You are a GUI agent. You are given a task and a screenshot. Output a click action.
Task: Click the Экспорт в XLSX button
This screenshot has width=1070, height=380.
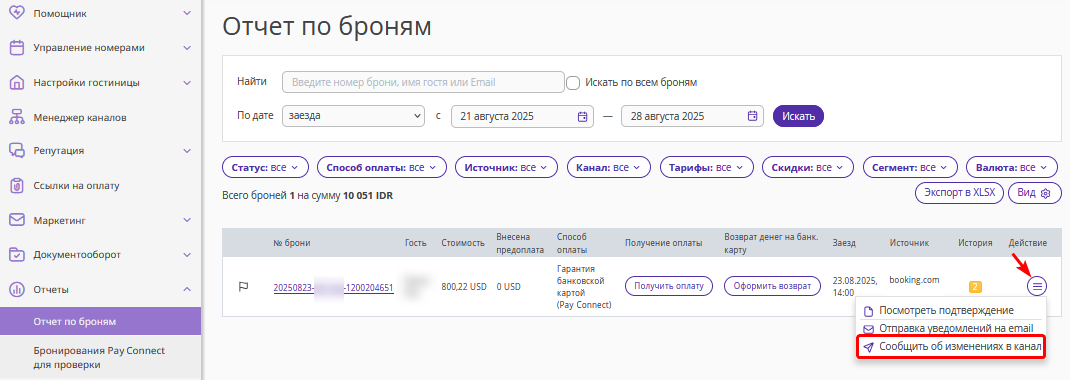point(959,193)
